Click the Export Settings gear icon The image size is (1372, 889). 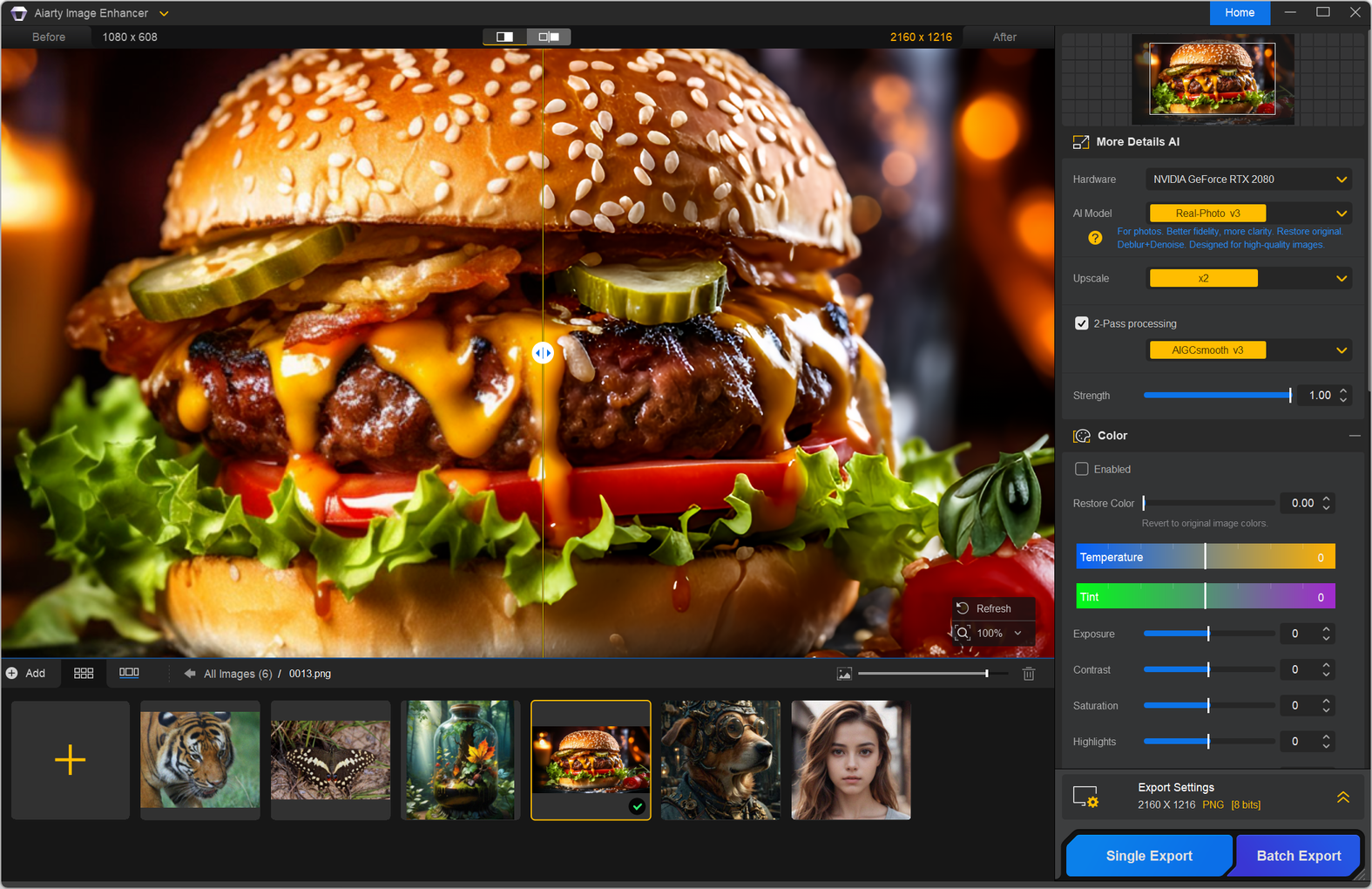tap(1086, 797)
